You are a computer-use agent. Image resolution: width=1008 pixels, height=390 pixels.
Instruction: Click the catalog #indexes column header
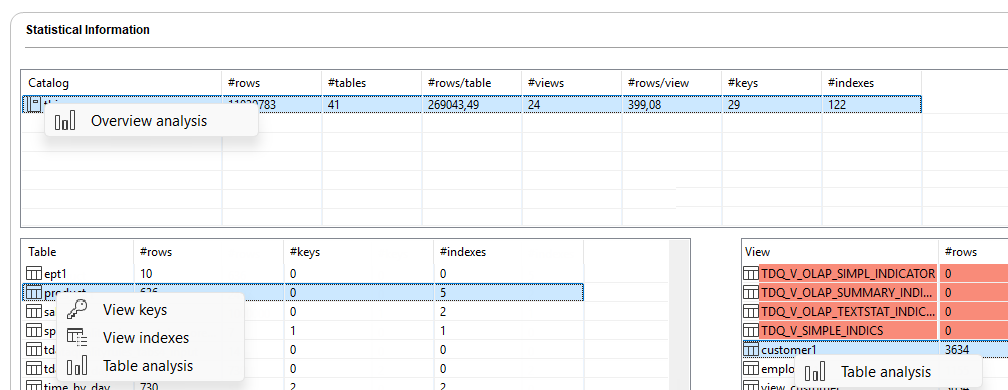point(872,83)
